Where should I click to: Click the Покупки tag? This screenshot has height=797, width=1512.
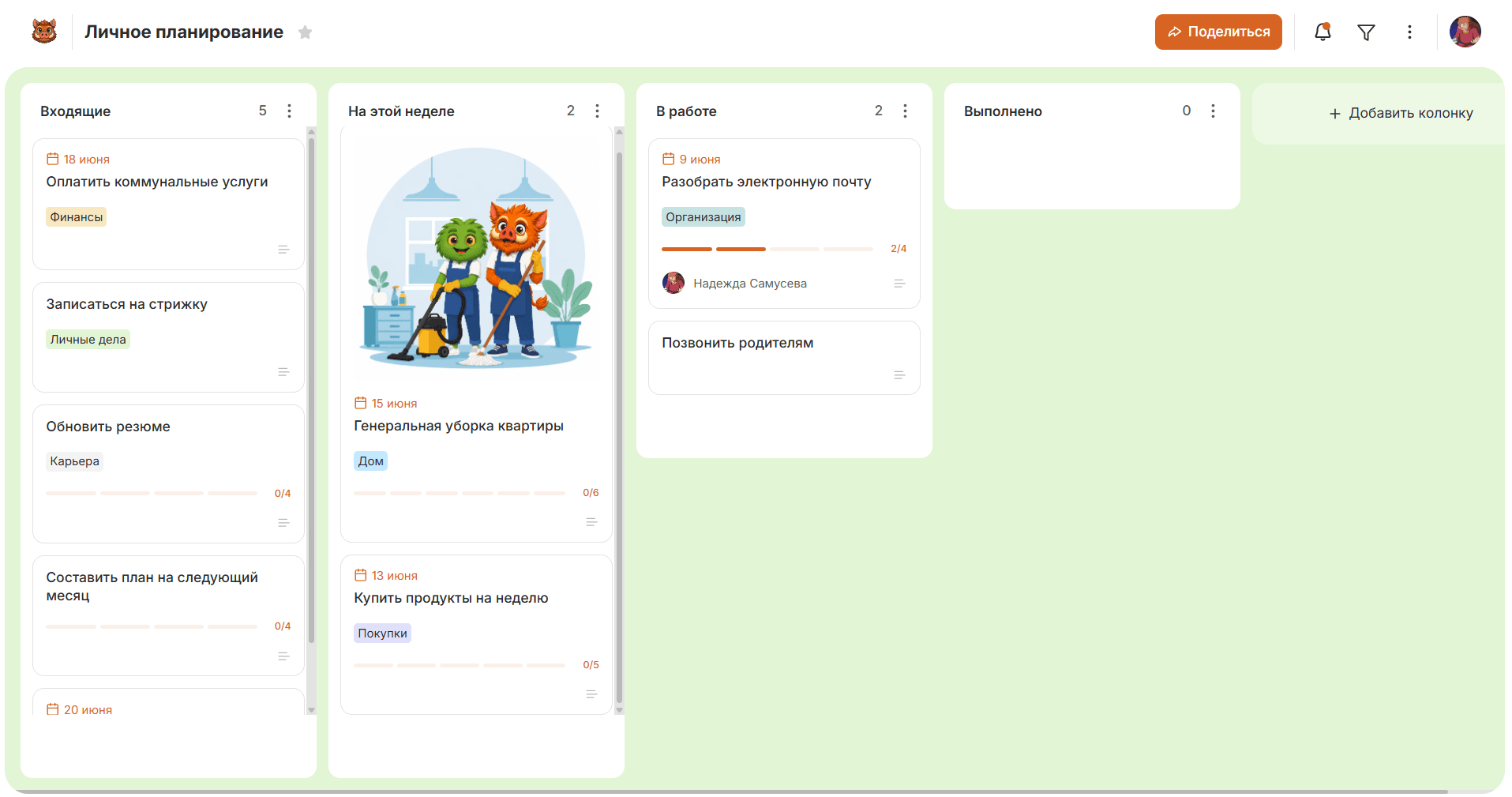pos(382,633)
